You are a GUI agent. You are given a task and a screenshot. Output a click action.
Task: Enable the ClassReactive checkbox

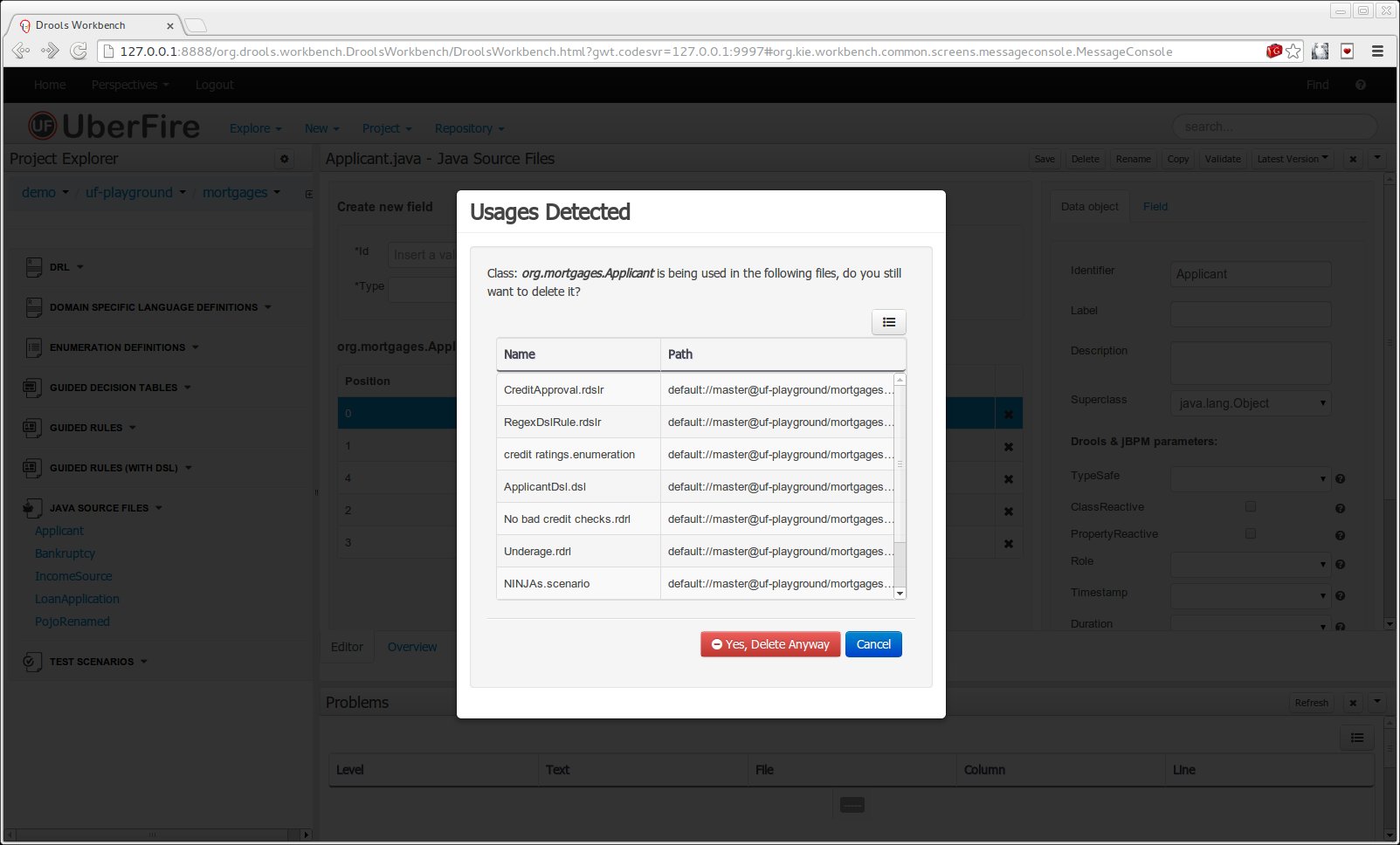[1250, 506]
